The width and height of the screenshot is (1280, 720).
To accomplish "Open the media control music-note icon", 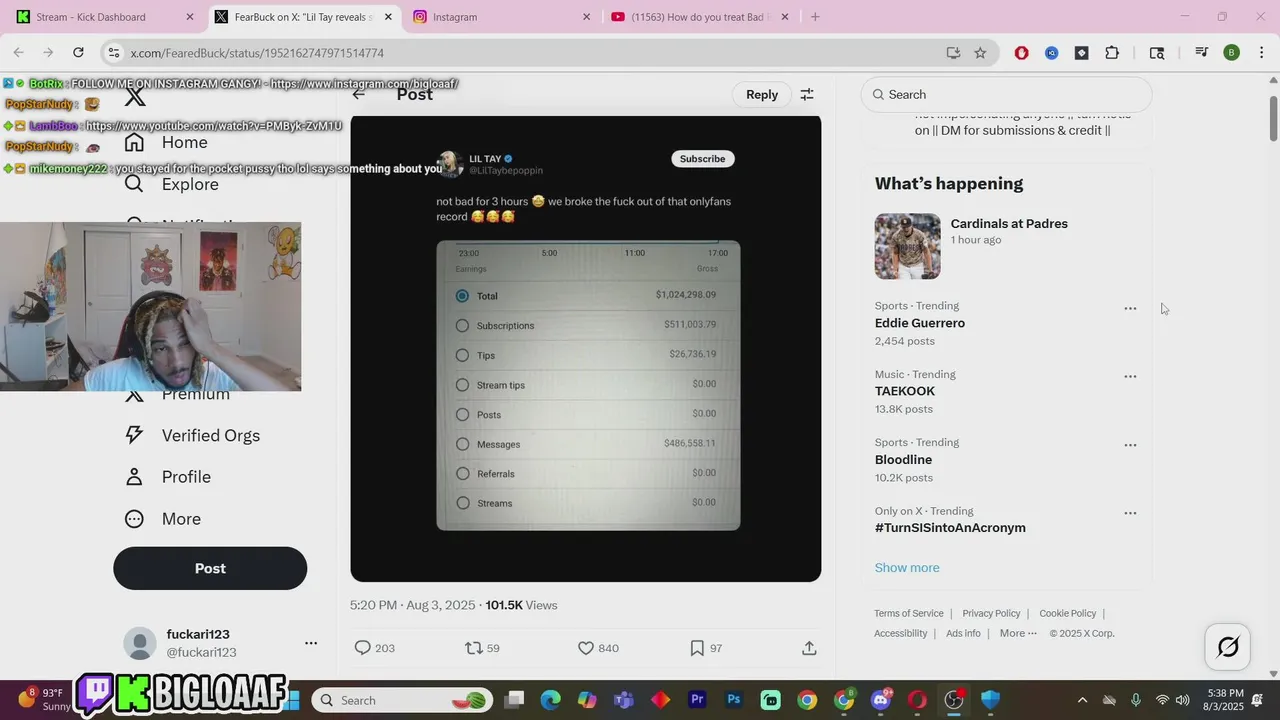I will tap(1201, 53).
